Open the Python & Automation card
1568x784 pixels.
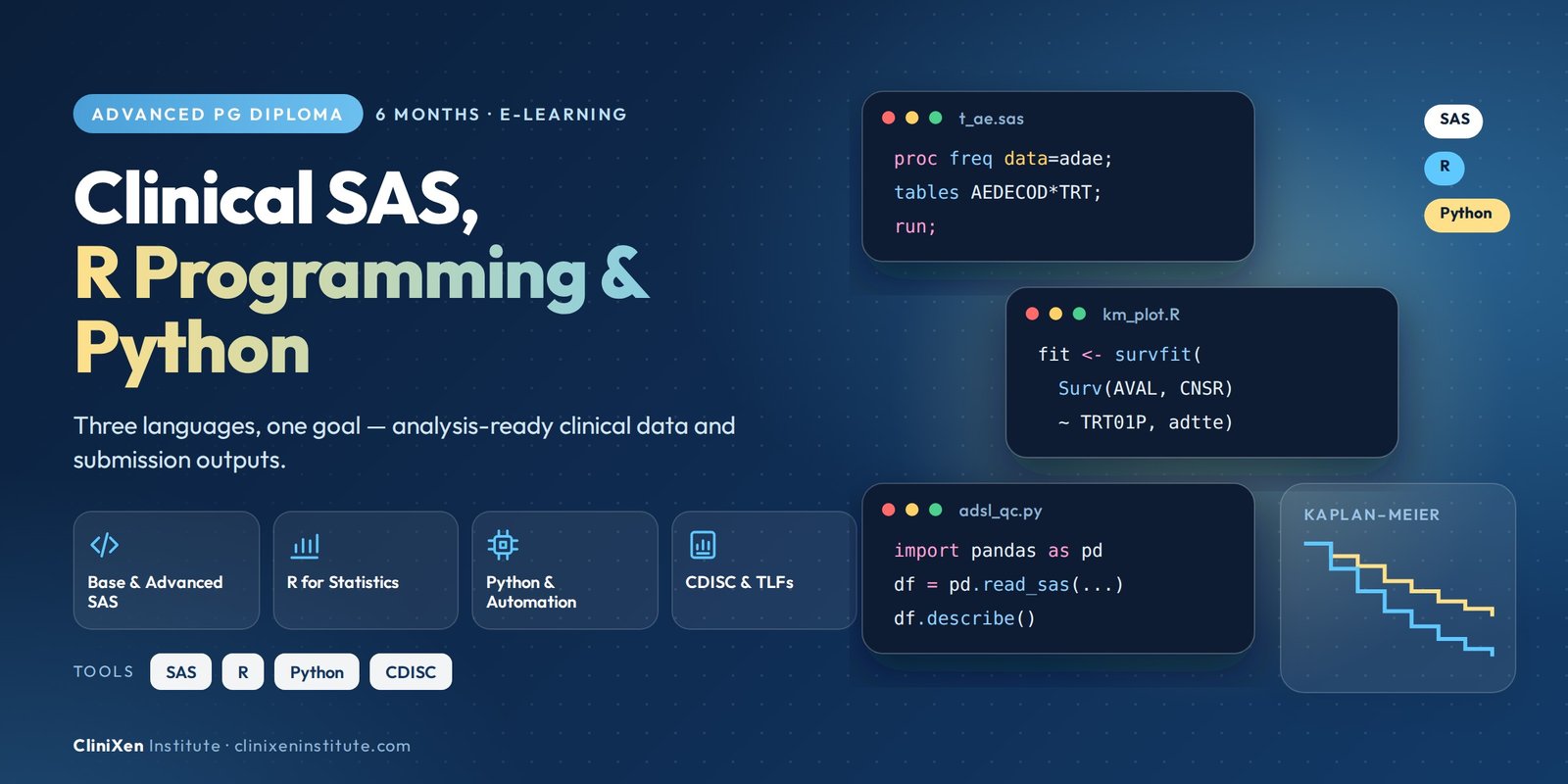[x=564, y=570]
